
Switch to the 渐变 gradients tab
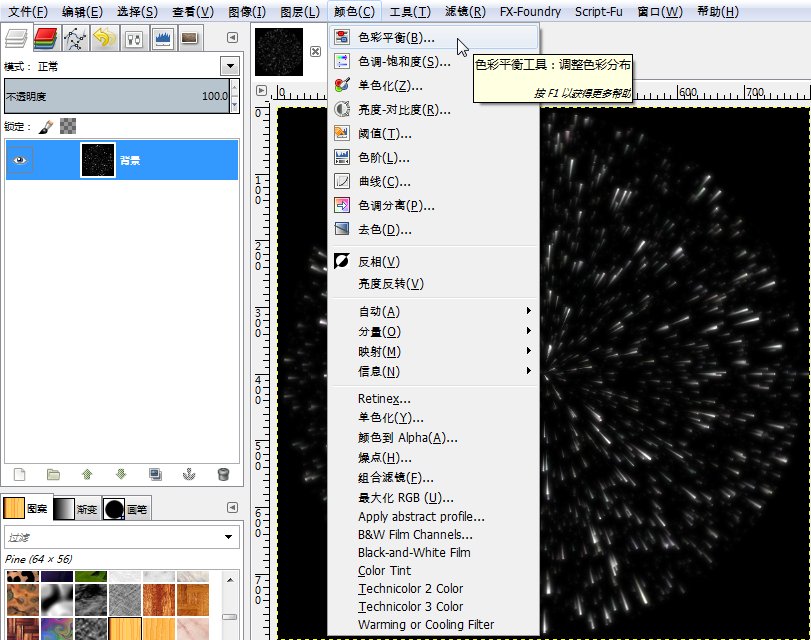click(x=76, y=509)
